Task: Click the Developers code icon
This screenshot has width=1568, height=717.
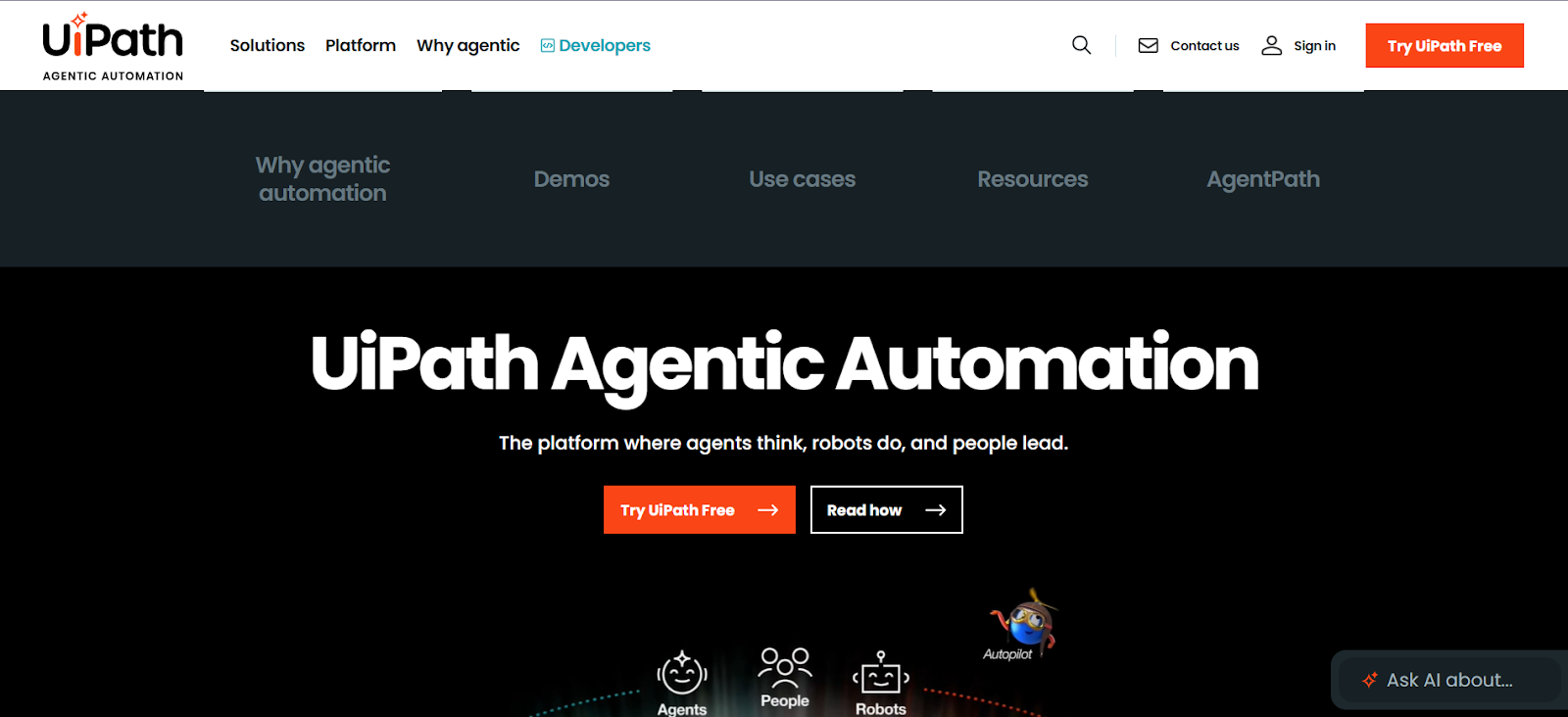Action: point(548,46)
